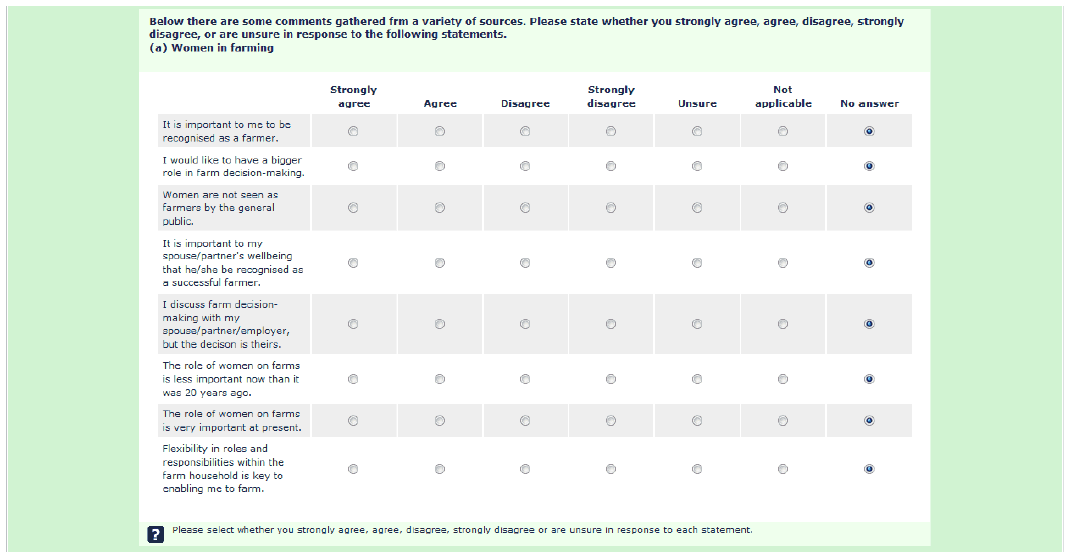Pick Disagree for flexibility in roles statement

[x=525, y=469]
